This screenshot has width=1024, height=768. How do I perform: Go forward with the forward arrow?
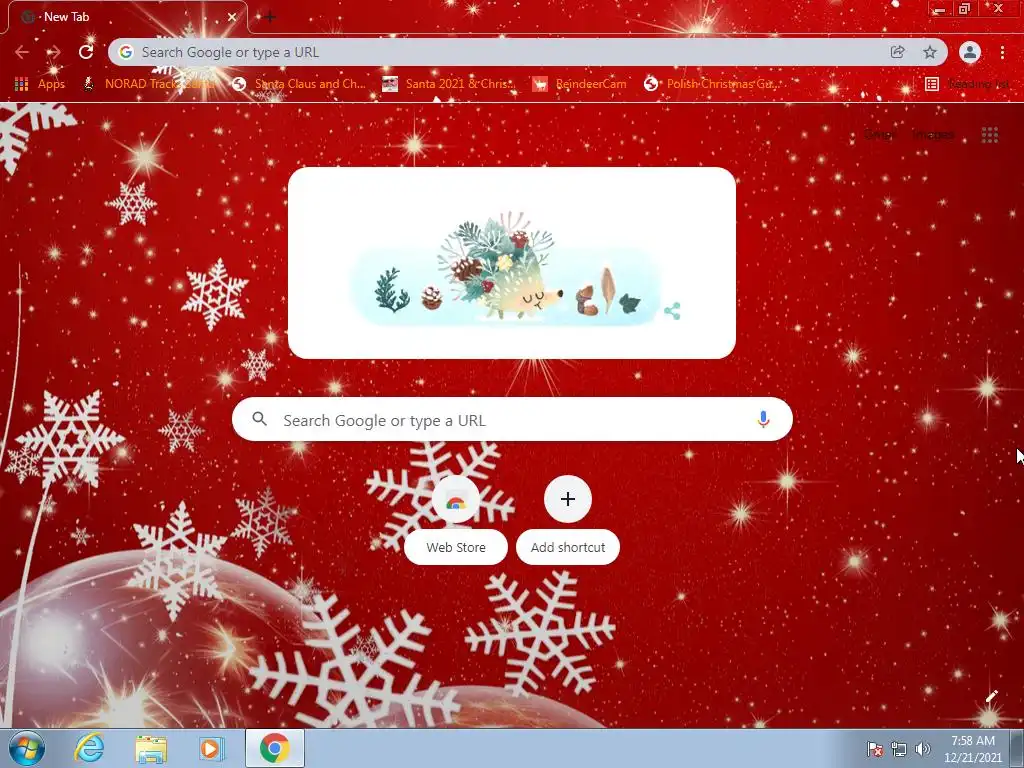click(54, 52)
